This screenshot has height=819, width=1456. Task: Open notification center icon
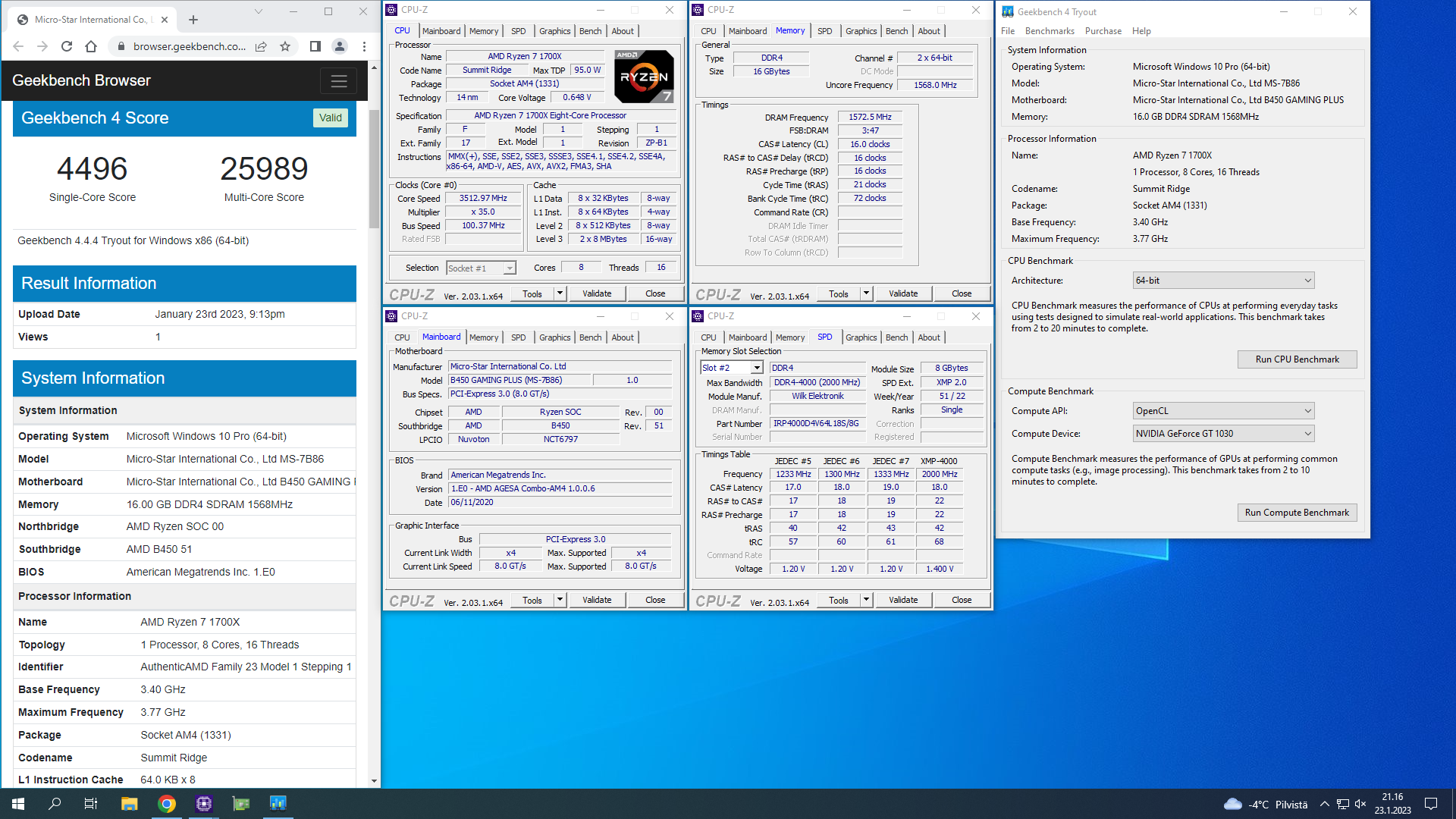[1431, 804]
